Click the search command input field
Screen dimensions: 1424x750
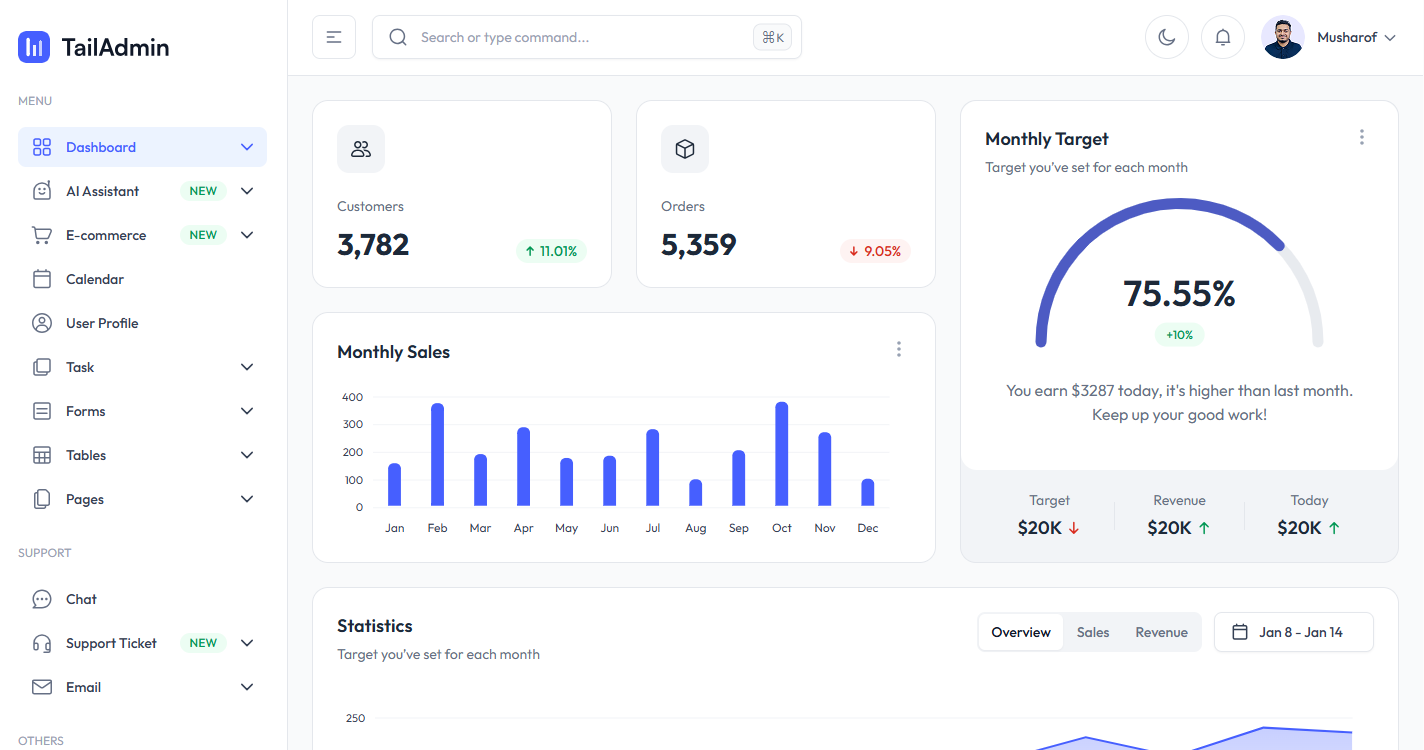pyautogui.click(x=580, y=37)
